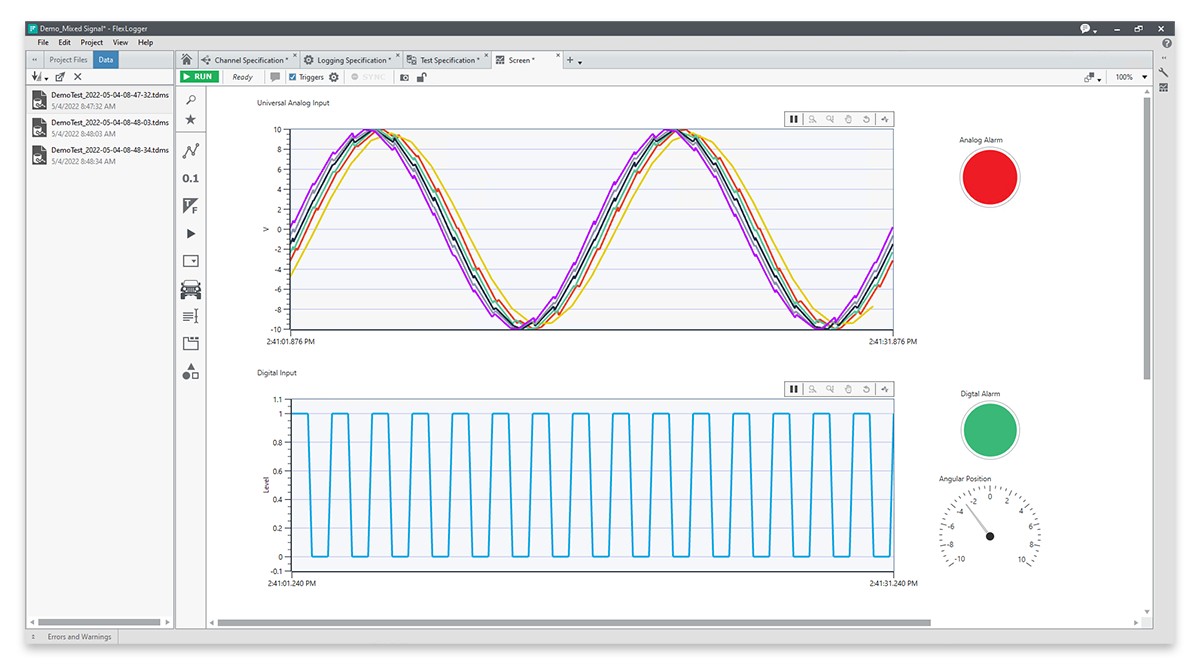Open the zoom tool for the analog graph

813,119
